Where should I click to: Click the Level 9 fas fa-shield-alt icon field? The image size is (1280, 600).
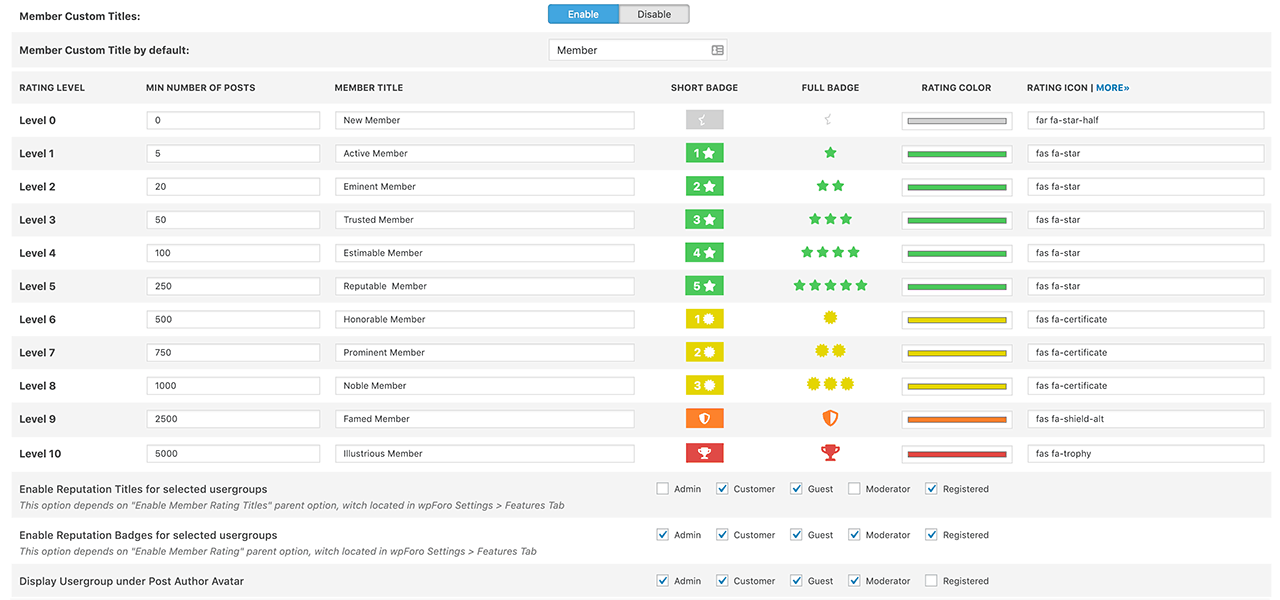coord(1146,419)
